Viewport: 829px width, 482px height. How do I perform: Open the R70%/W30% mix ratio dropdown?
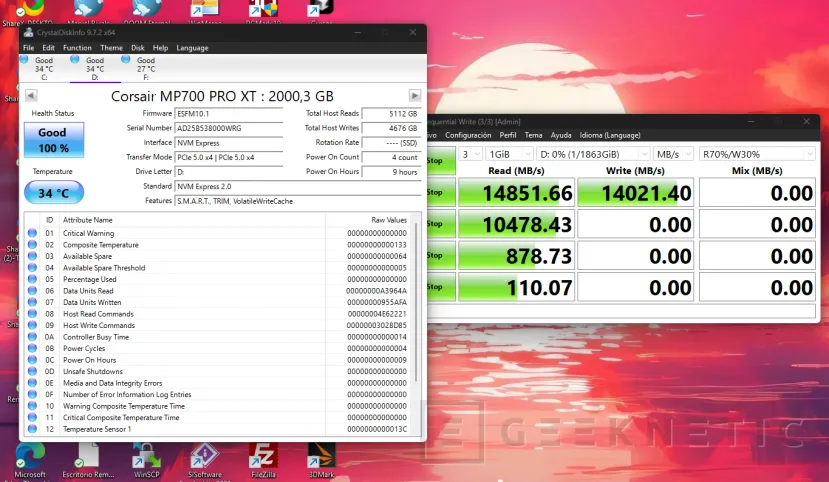coord(757,154)
